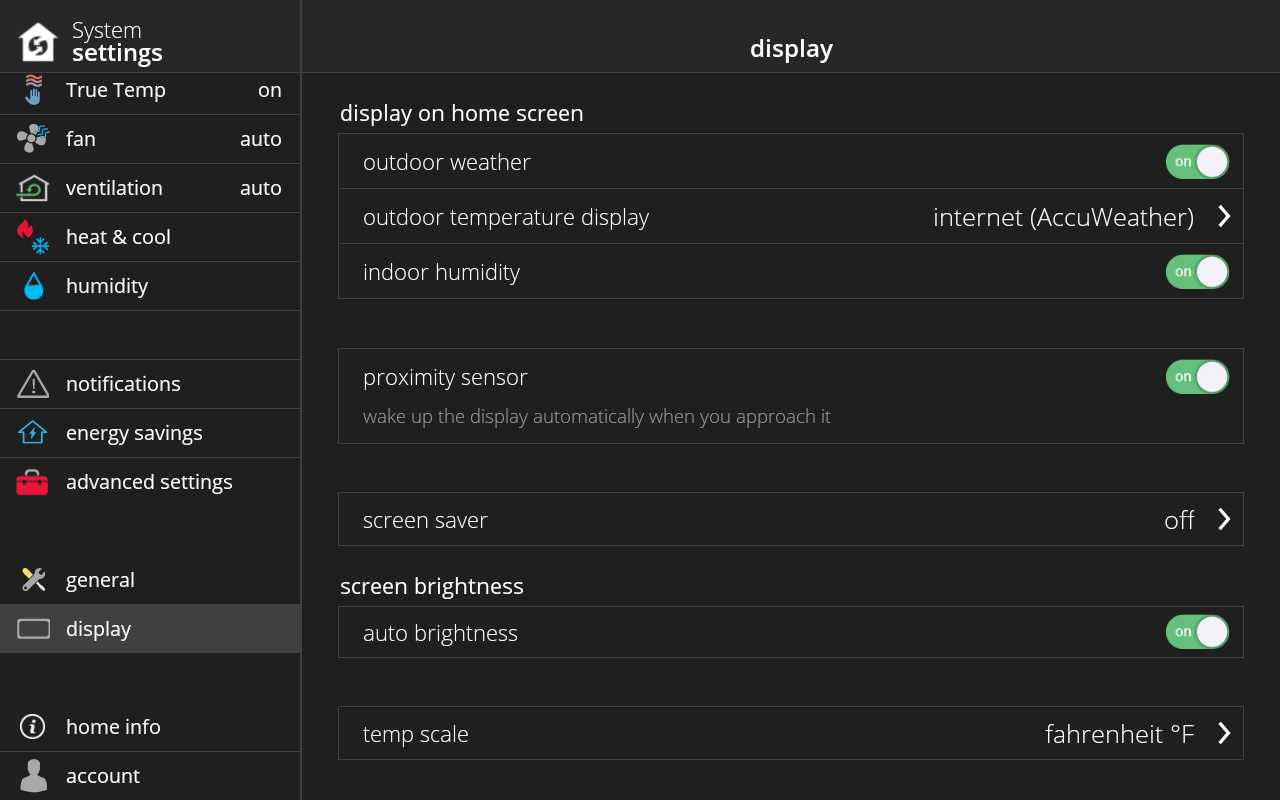Expand outdoor temperature display chevron
1280x800 pixels.
(x=1224, y=216)
